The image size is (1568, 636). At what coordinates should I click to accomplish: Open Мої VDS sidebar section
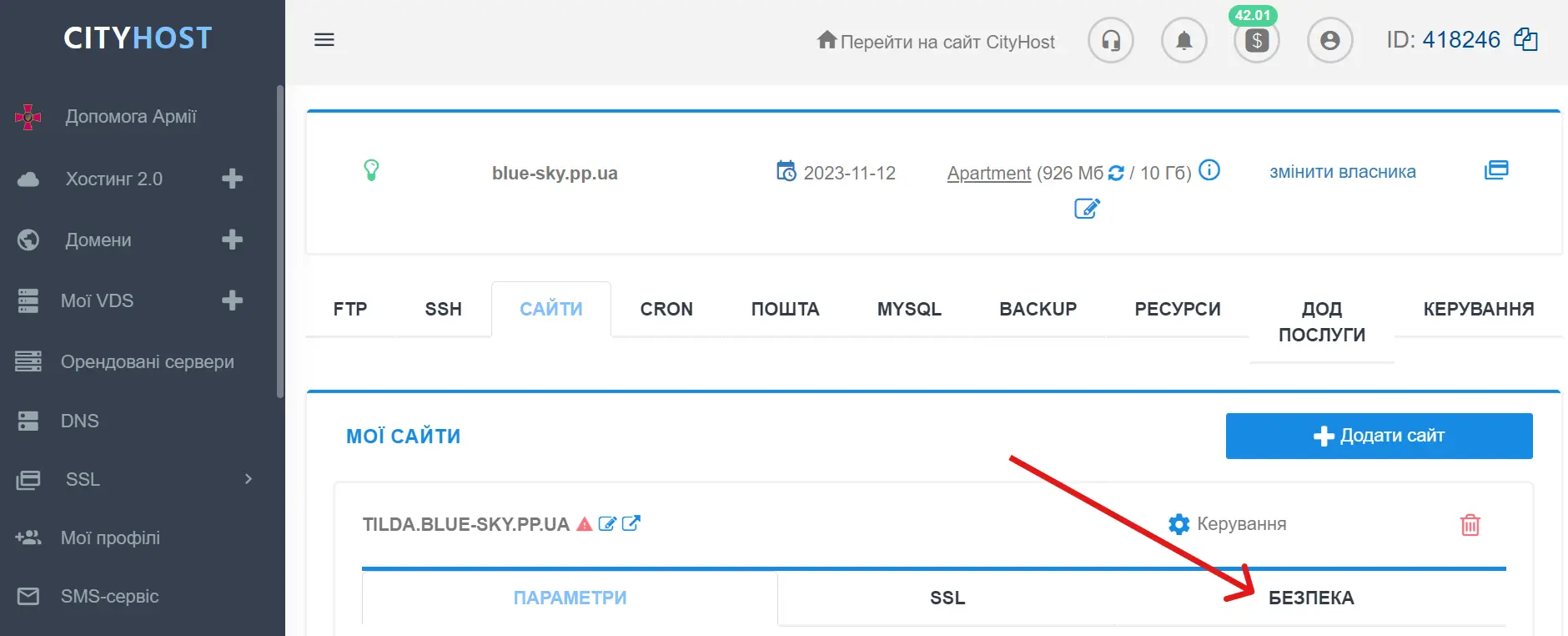pyautogui.click(x=97, y=300)
